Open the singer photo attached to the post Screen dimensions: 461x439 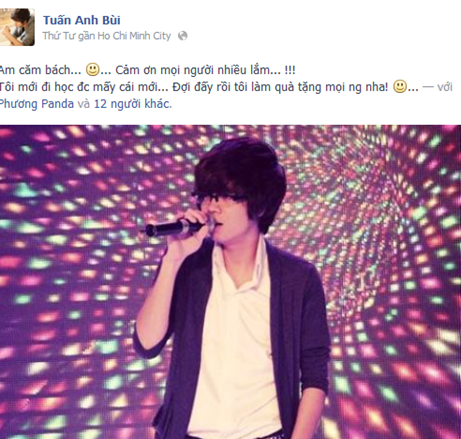tap(230, 282)
